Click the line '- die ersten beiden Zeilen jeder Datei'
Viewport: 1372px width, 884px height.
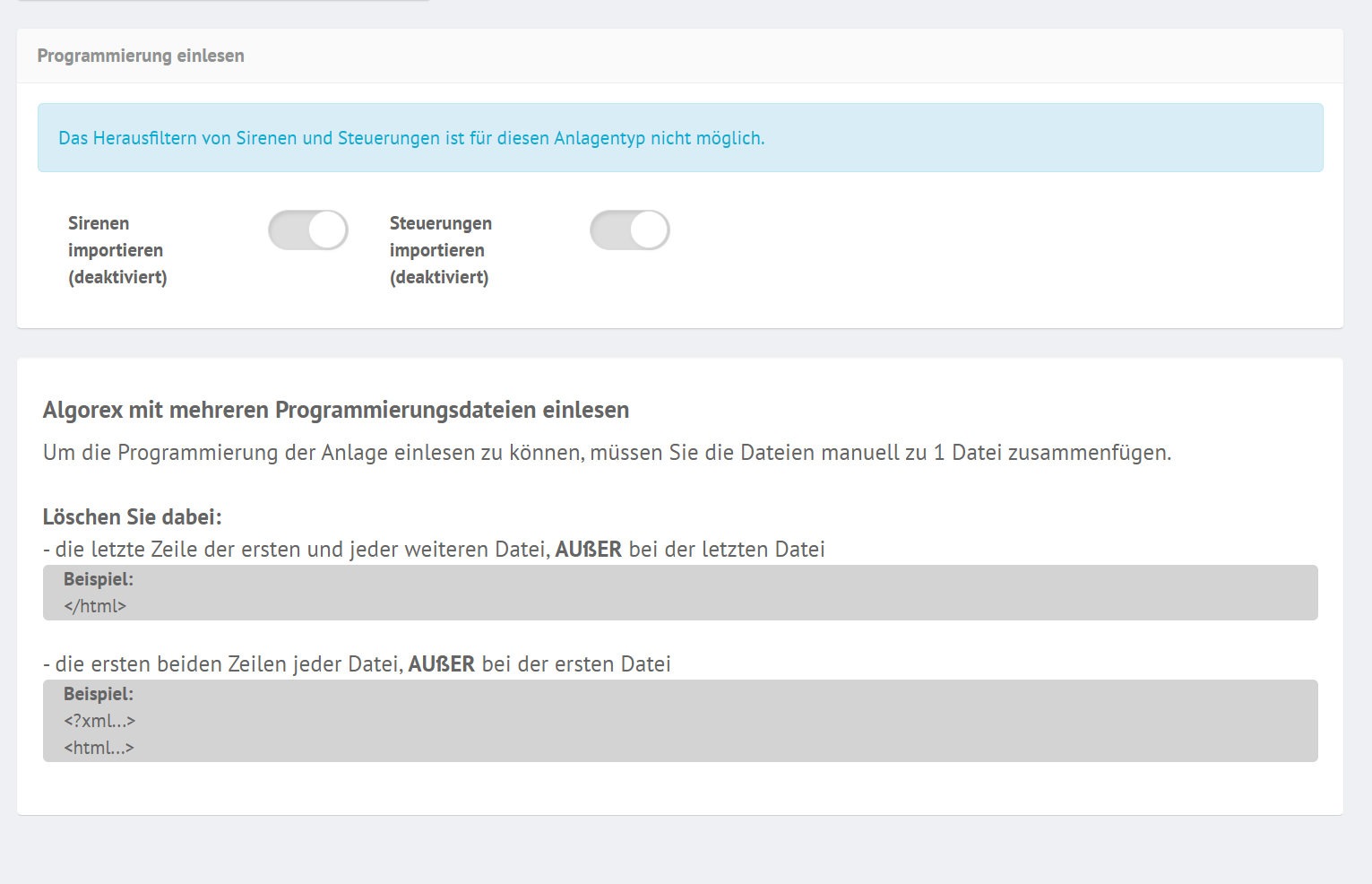coord(357,664)
